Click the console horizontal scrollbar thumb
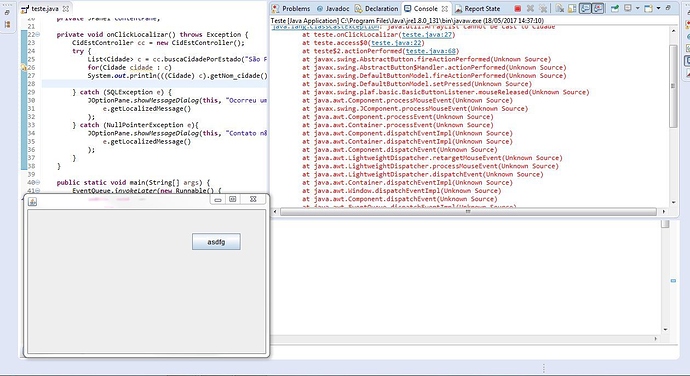The height and width of the screenshot is (376, 690). click(x=468, y=212)
